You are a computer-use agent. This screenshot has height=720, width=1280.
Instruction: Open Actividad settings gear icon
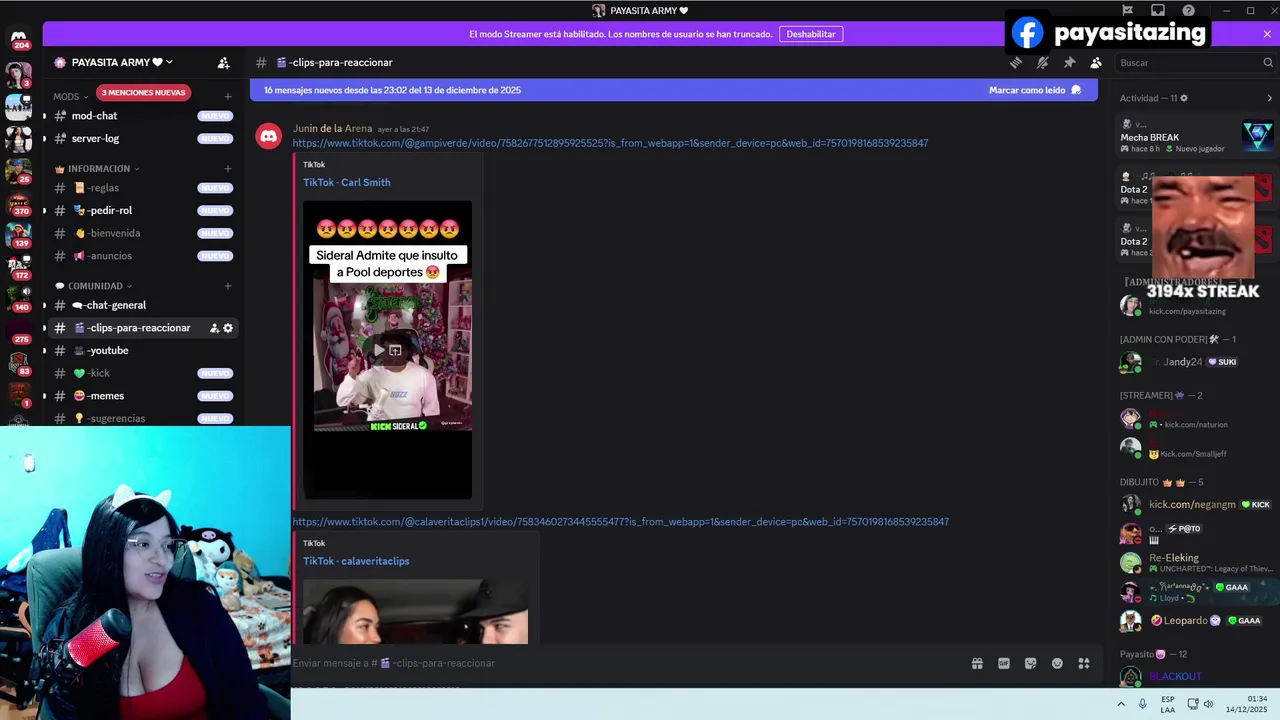1184,98
